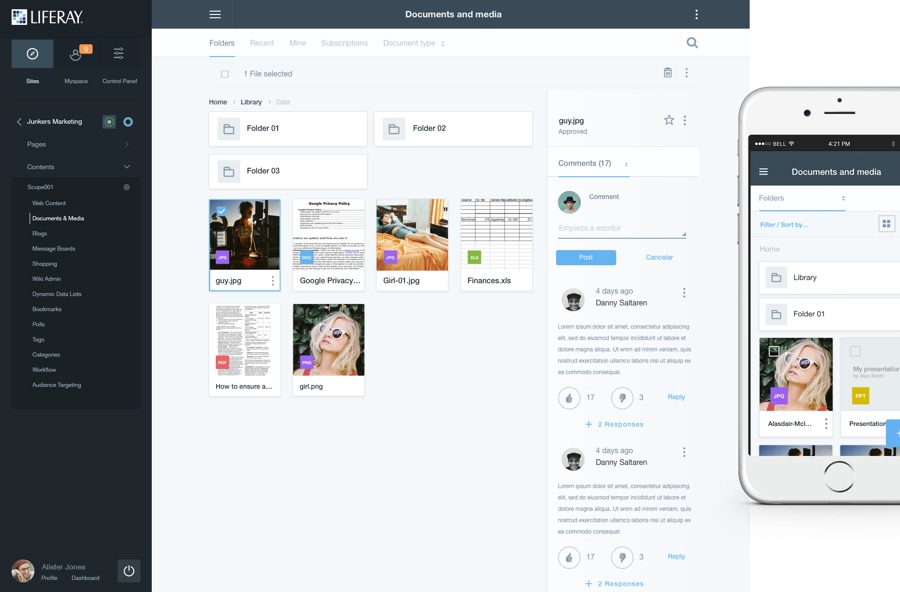Open Scope001 settings gear

pyautogui.click(x=126, y=187)
